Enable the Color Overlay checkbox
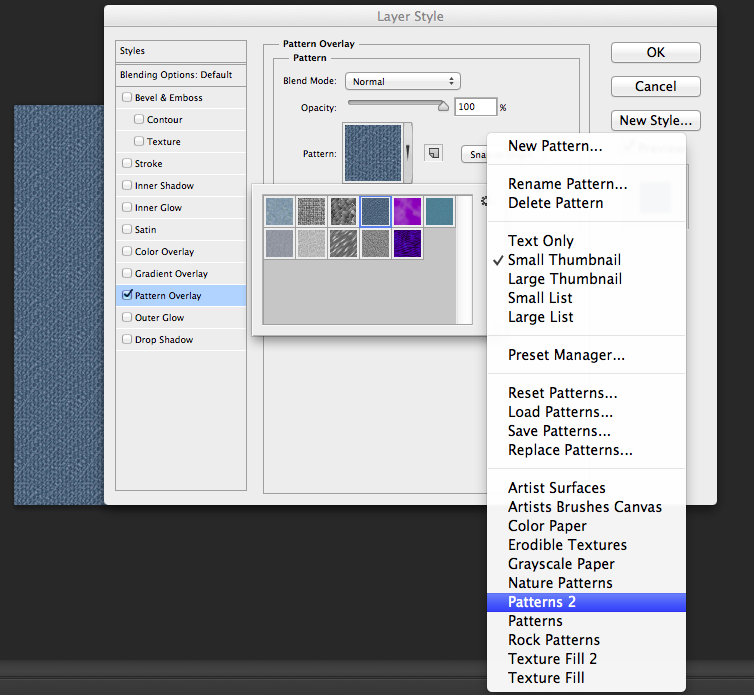Viewport: 754px width, 695px height. pyautogui.click(x=127, y=251)
